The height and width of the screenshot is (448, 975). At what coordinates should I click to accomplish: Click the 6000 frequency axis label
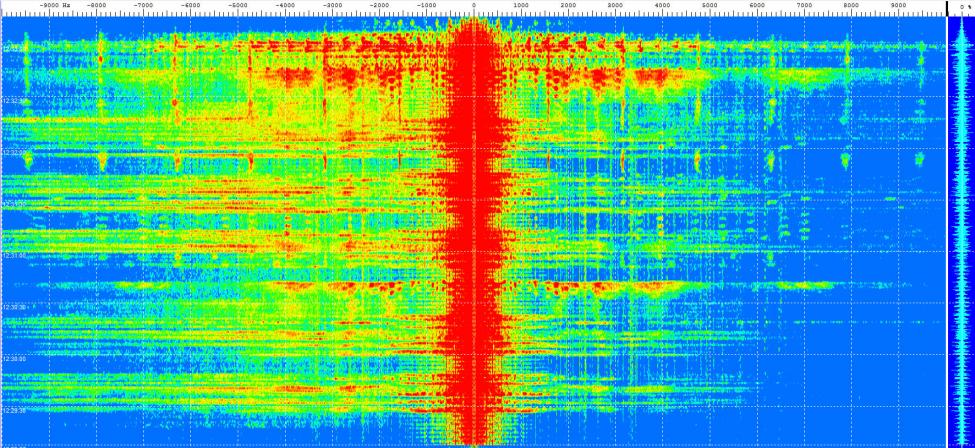coord(757,4)
